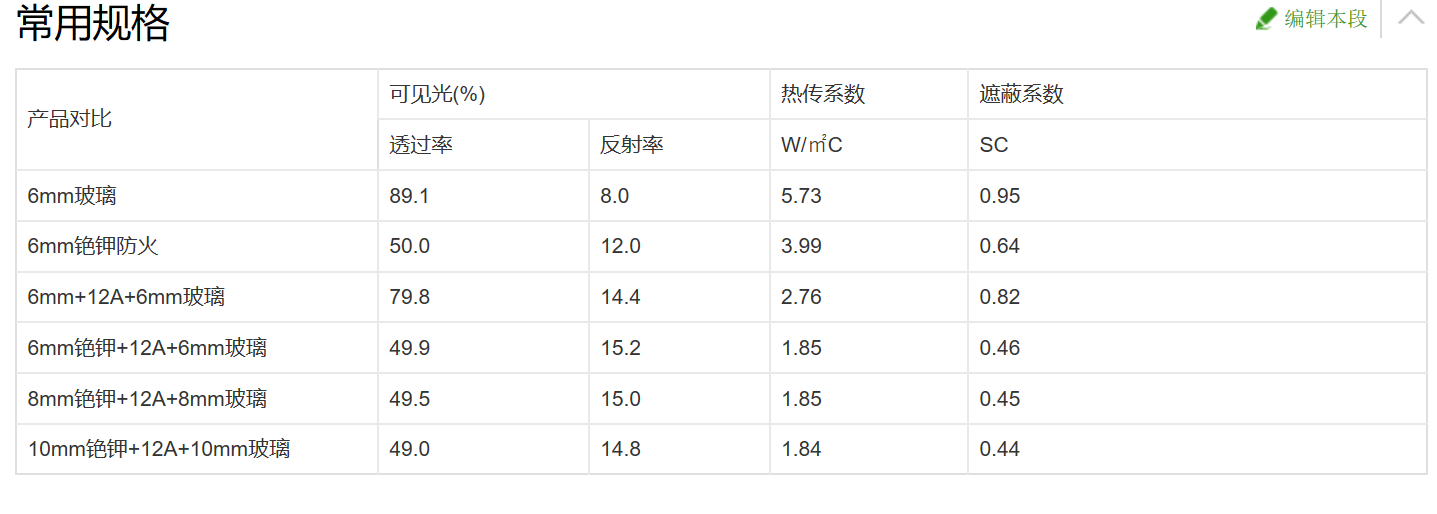Select the 常用规格 section heading
Viewport: 1437px width, 514px height.
93,22
